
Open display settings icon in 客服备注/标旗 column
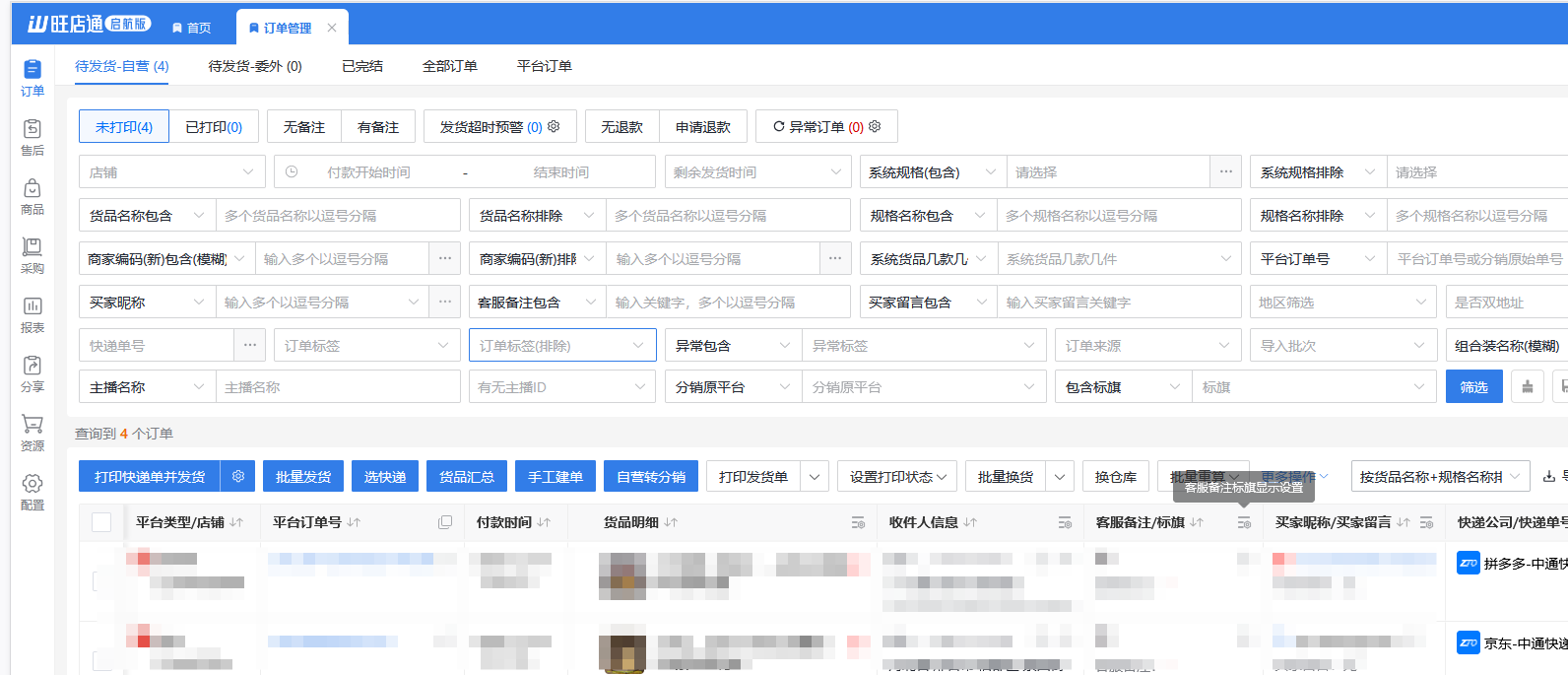point(1244,522)
